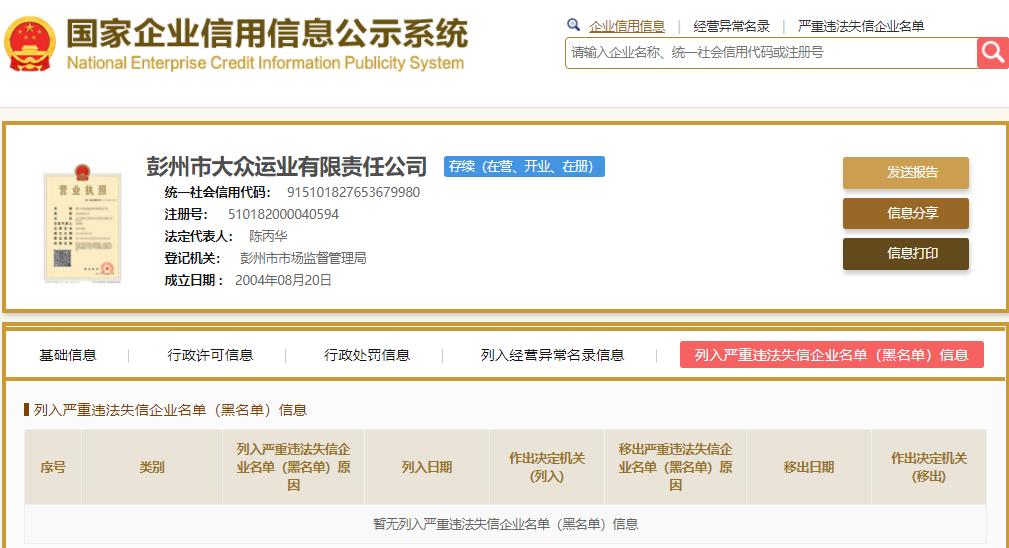Screen dimensions: 1009x548
Task: Click the 作出决定机关(列入) column header
Action: tap(546, 467)
